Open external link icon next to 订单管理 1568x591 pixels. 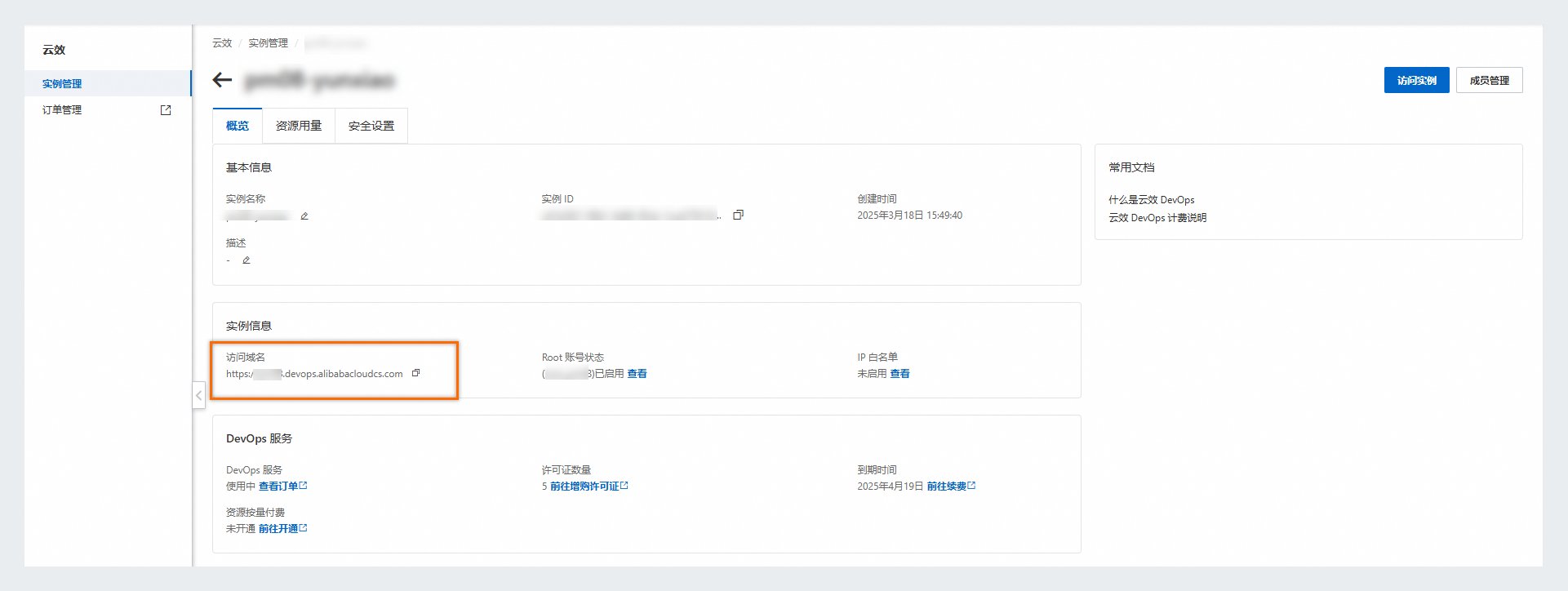point(166,110)
